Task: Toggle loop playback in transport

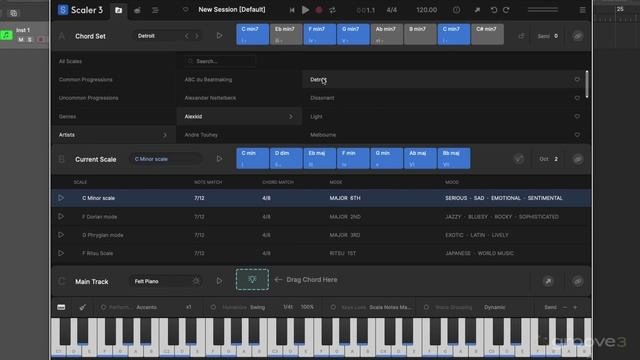Action: pyautogui.click(x=333, y=10)
